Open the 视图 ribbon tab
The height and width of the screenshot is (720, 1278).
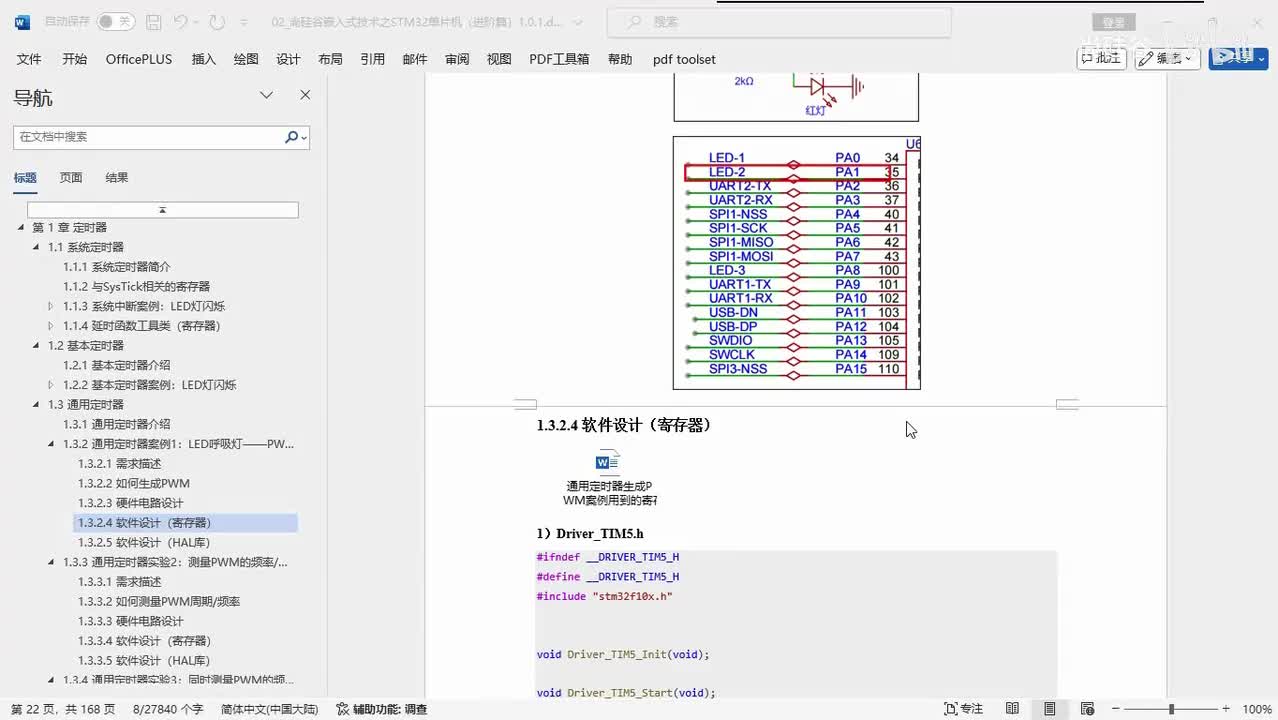499,59
